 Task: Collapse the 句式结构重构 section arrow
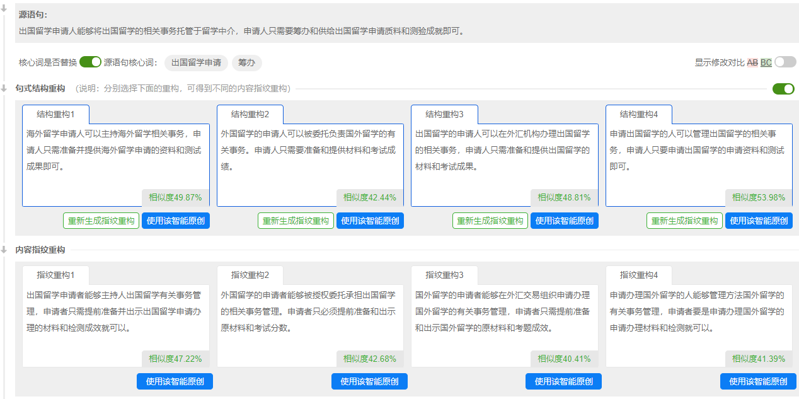pos(4,88)
